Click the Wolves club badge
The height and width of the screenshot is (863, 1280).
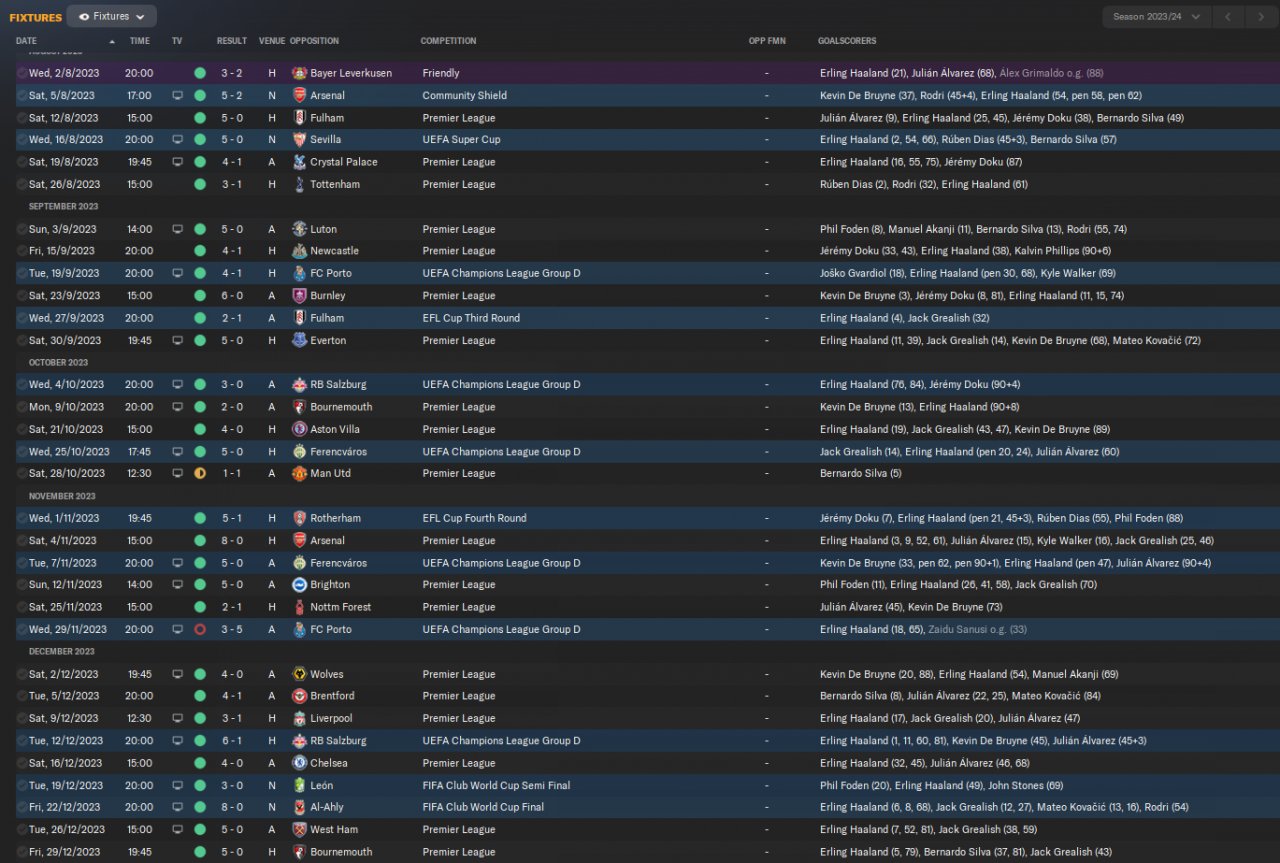[299, 674]
